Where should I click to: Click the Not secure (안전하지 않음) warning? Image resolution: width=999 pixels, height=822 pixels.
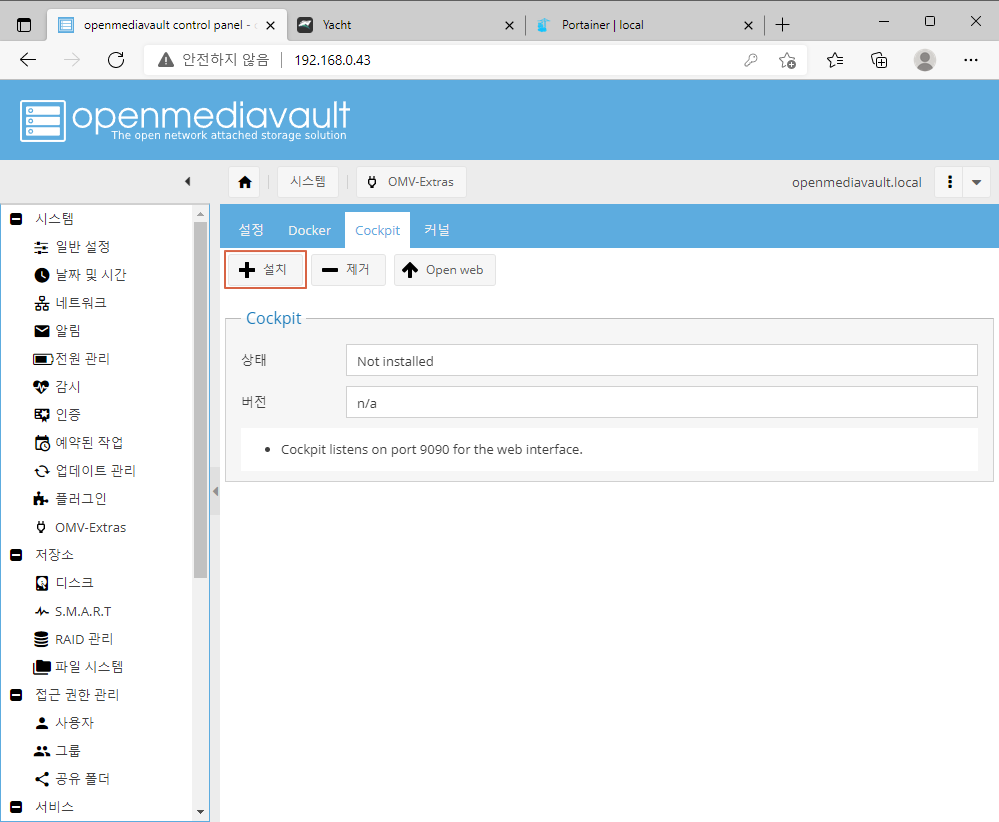click(213, 60)
